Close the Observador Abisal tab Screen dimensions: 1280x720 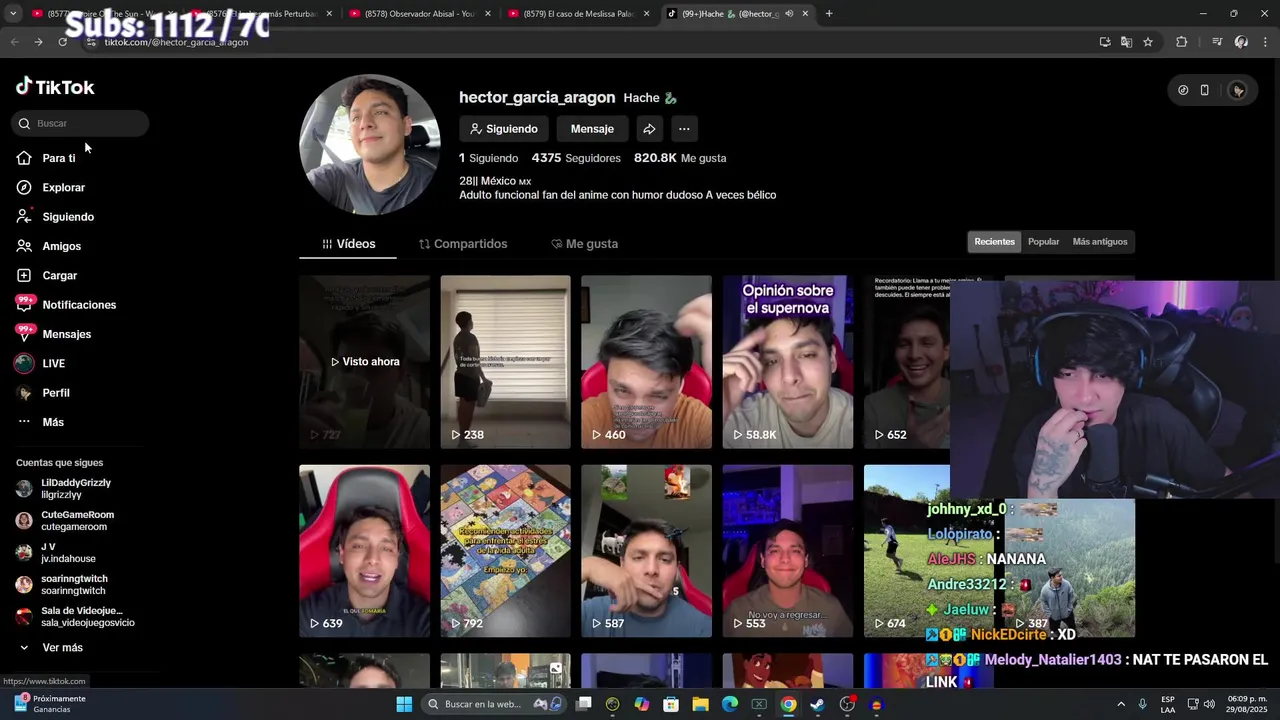pos(488,14)
